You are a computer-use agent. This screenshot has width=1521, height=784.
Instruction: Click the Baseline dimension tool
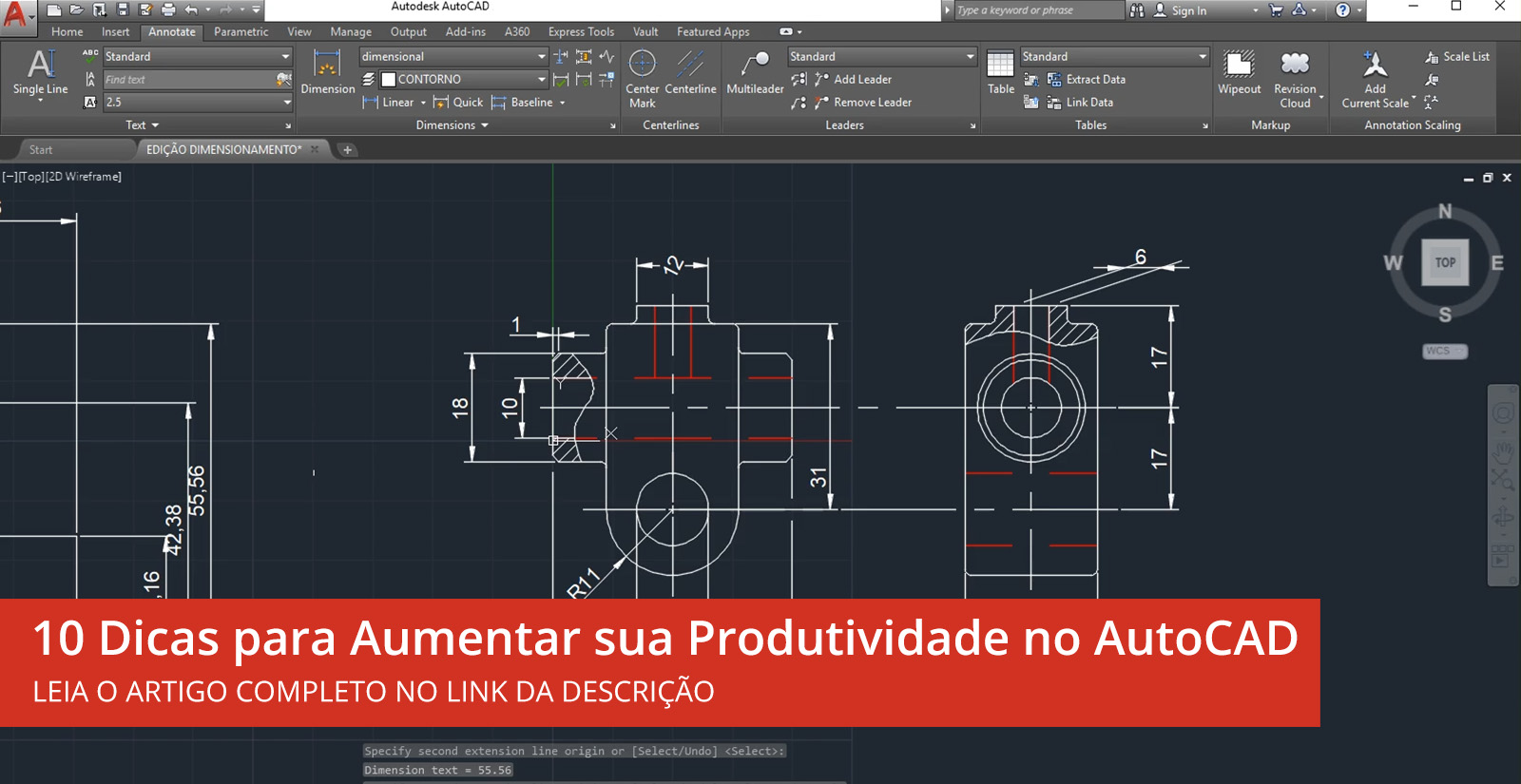(x=522, y=103)
